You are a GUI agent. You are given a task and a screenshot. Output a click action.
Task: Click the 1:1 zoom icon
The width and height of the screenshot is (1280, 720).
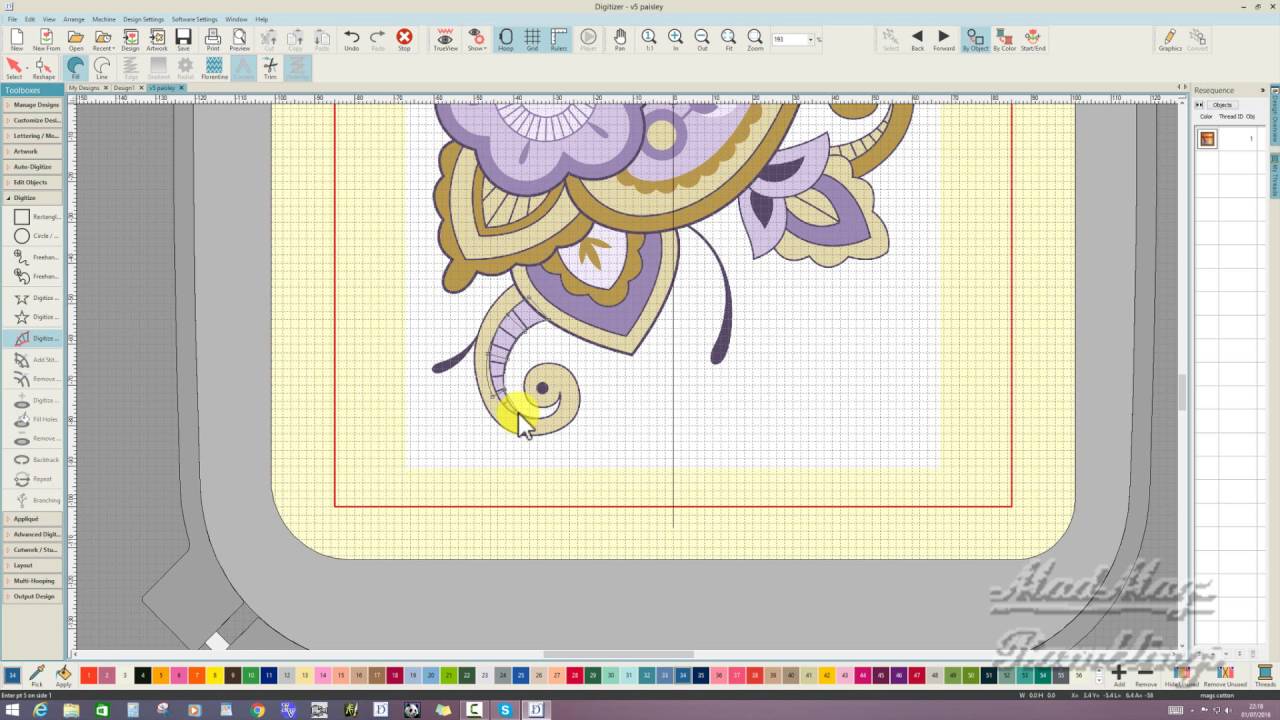[x=649, y=40]
